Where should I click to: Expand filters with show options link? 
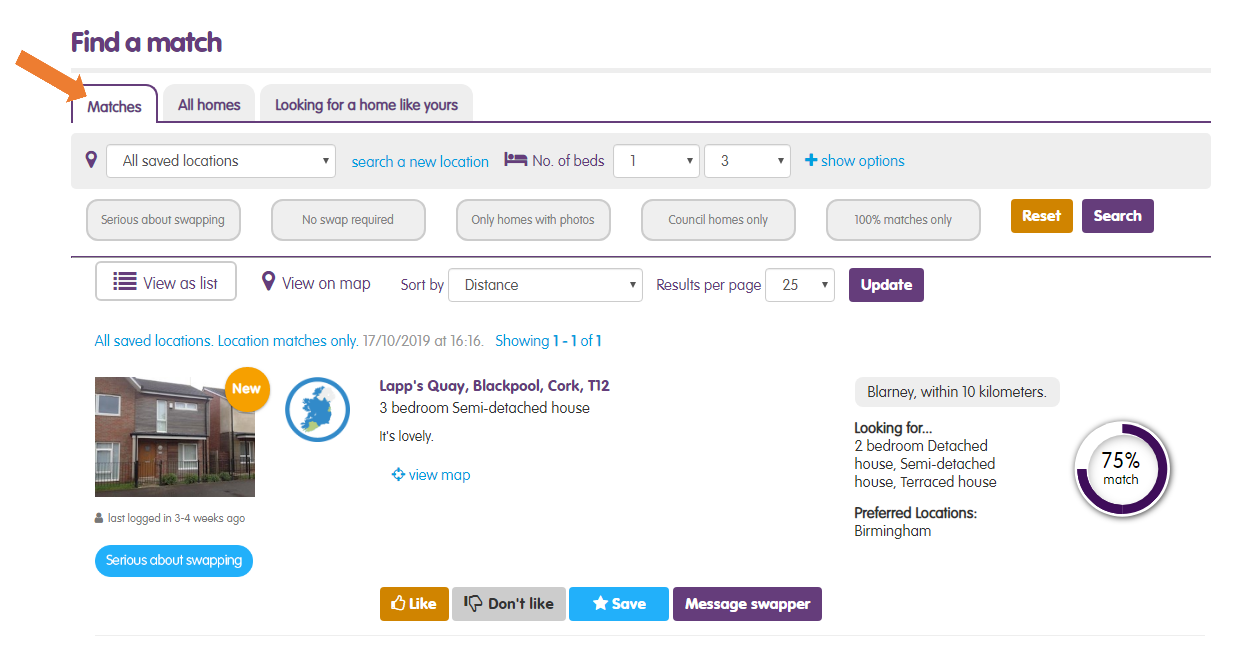pyautogui.click(x=855, y=161)
